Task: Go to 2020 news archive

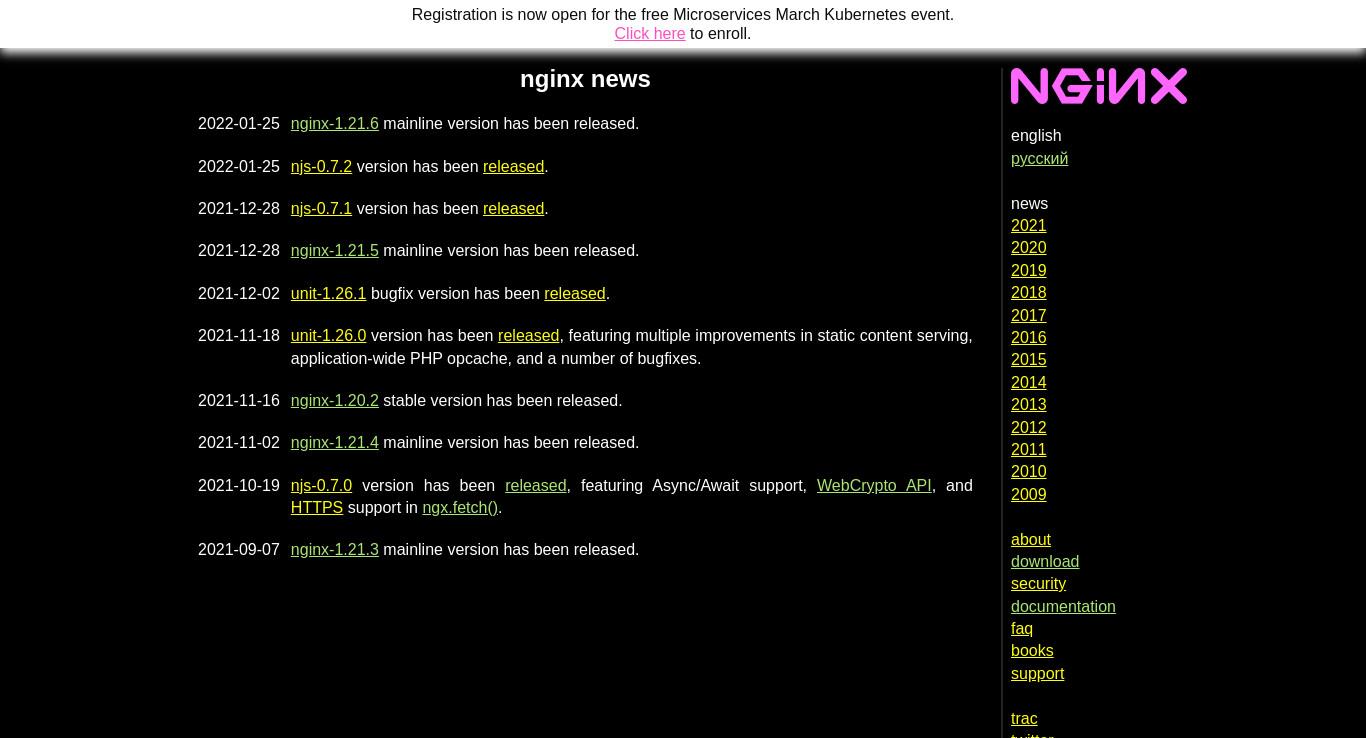Action: coord(1029,247)
